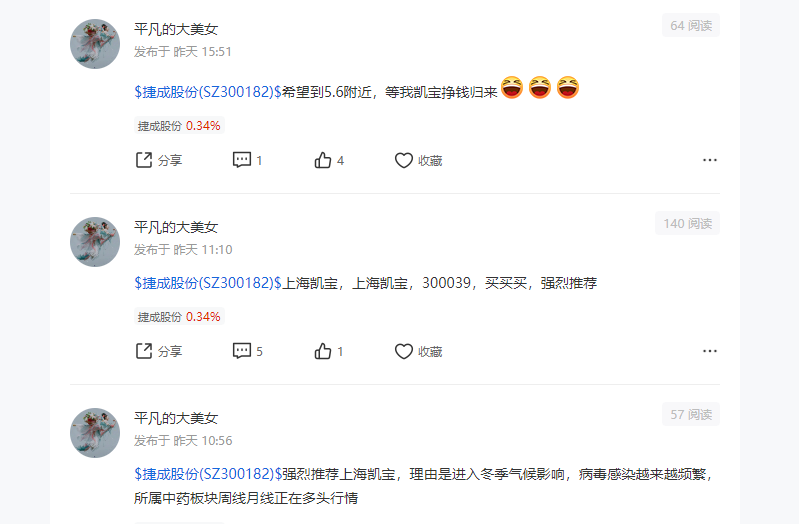Viewport: 799px width, 524px height.
Task: Click the 捷成股份 0.34% stock tag under the 15:51 post
Action: [x=179, y=125]
